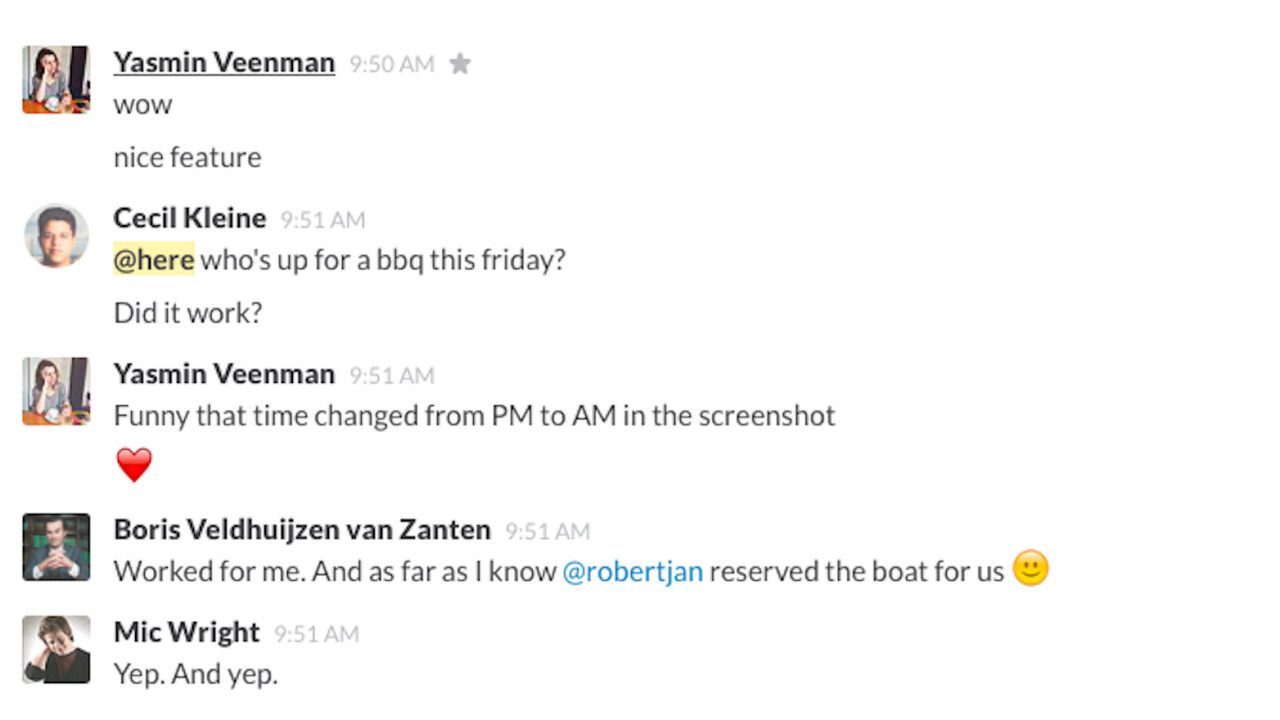
Task: Click the smiley emoji after 'boat for us'
Action: point(1031,569)
